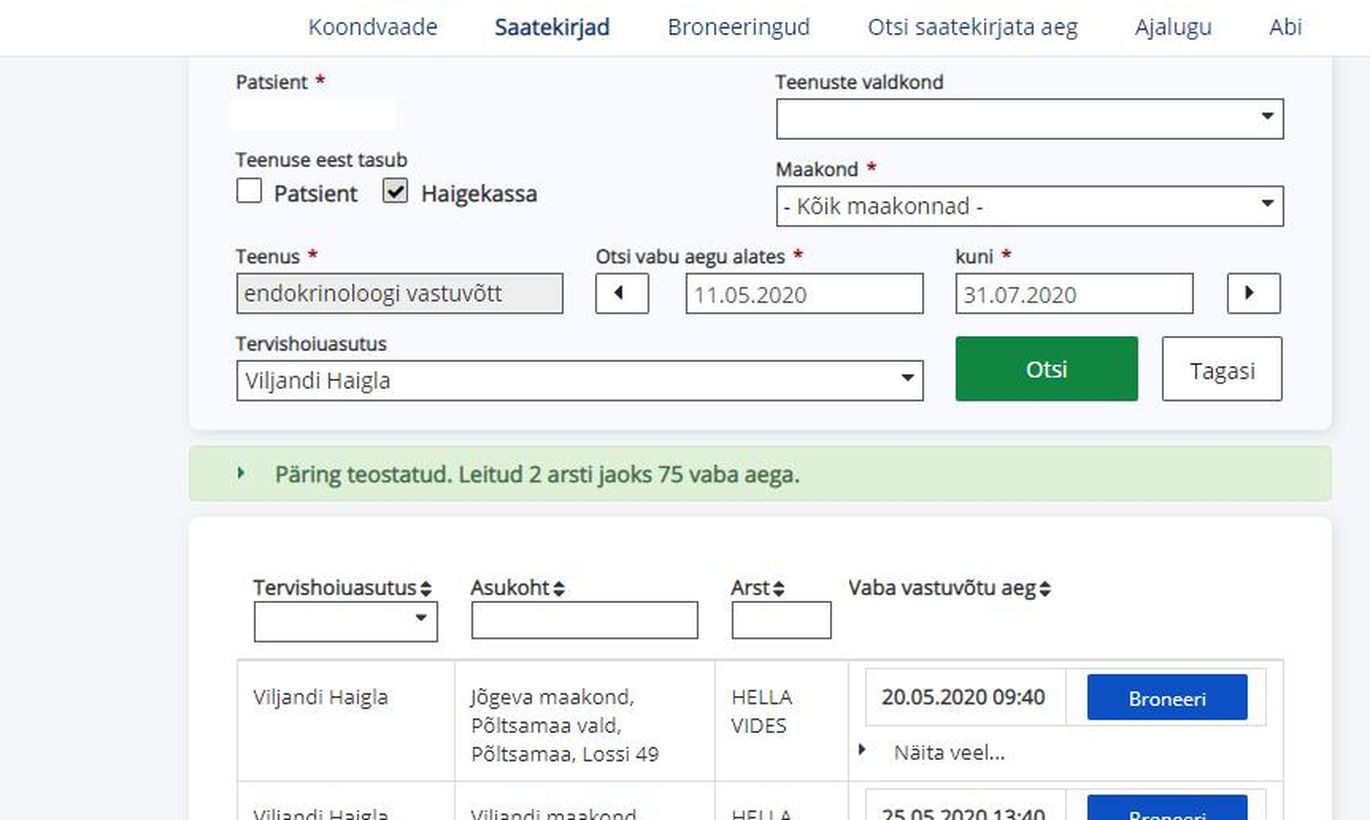1370x820 pixels.
Task: Switch to the Saatekirjad tab
Action: click(552, 27)
